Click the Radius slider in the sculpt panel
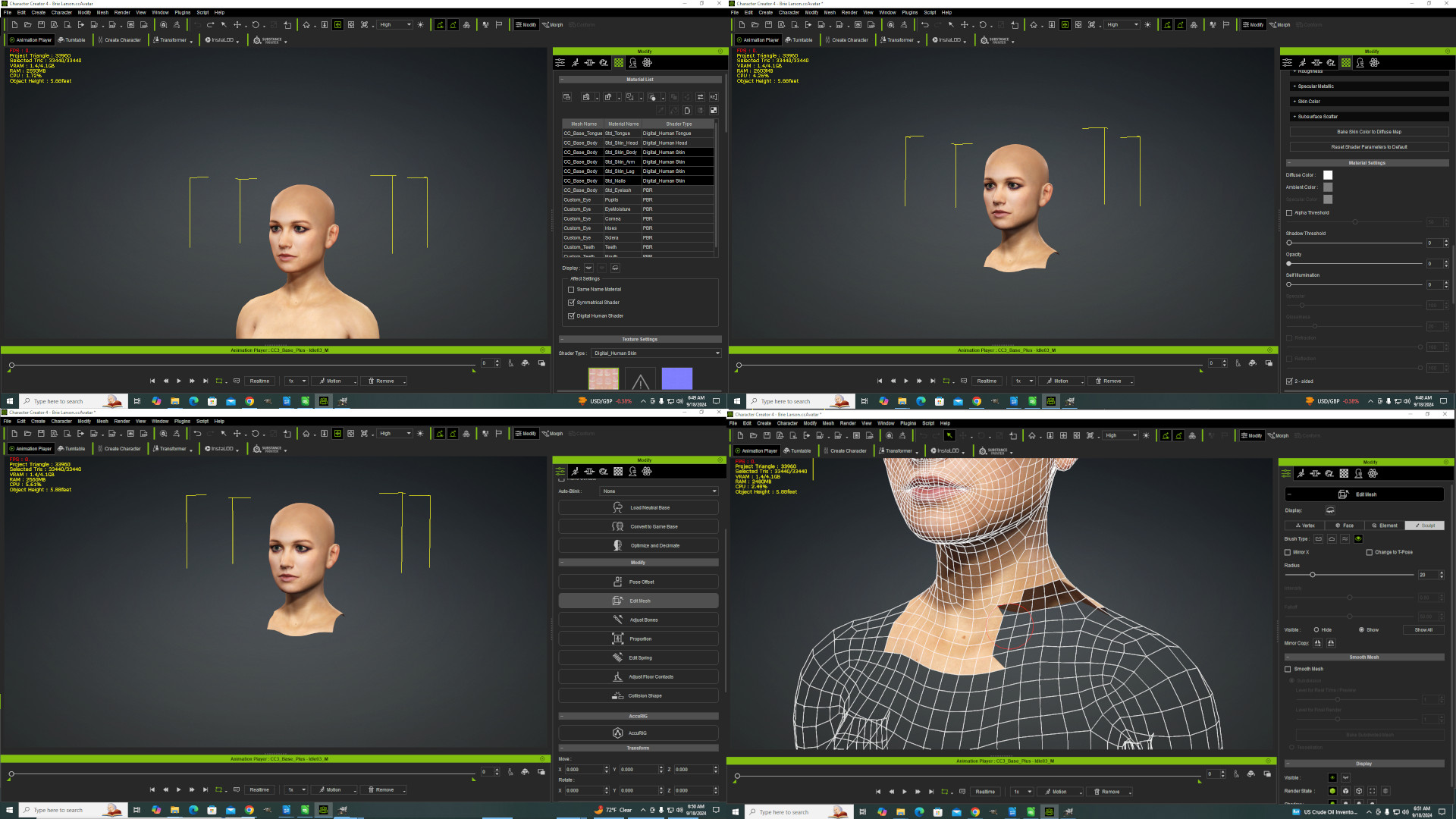The height and width of the screenshot is (819, 1456). 1349,575
